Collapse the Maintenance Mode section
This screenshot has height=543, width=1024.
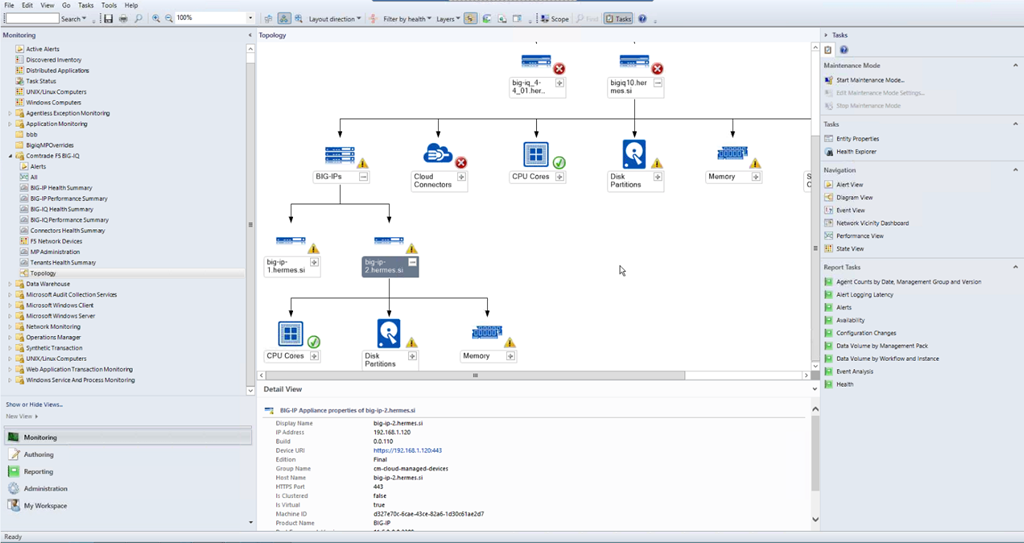[x=1014, y=65]
